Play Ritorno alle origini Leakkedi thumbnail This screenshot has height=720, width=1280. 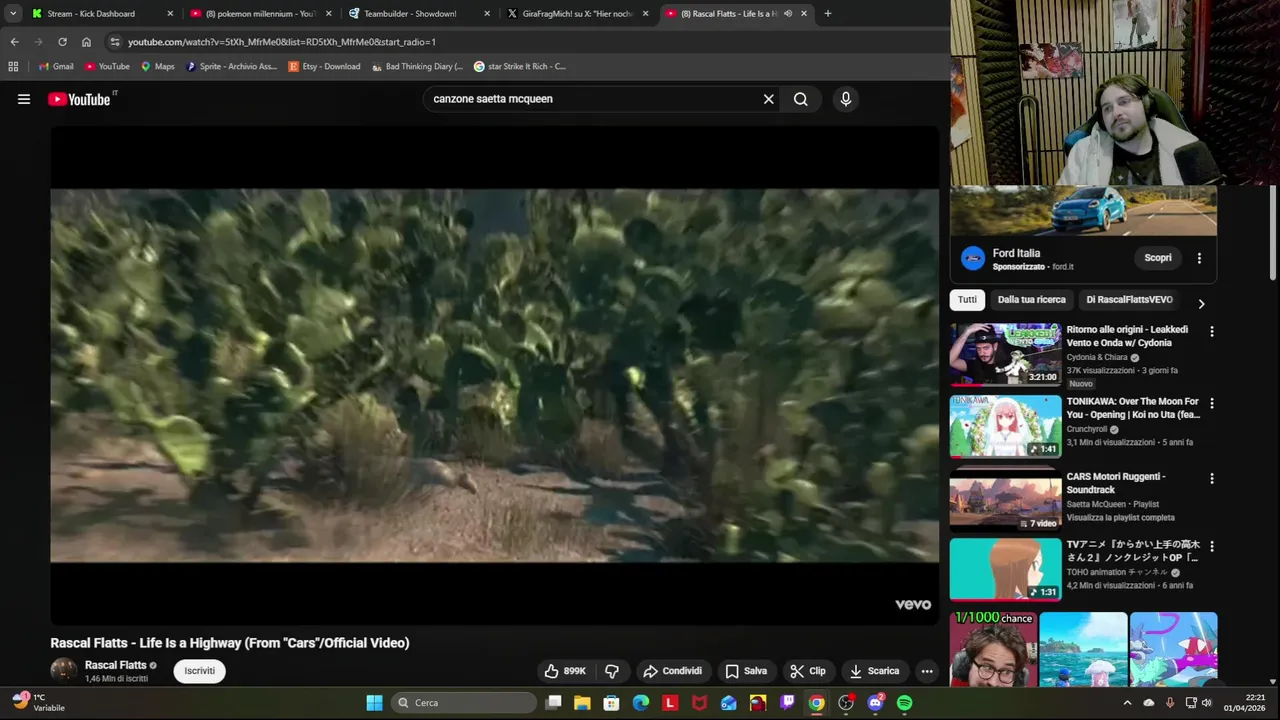tap(1005, 354)
